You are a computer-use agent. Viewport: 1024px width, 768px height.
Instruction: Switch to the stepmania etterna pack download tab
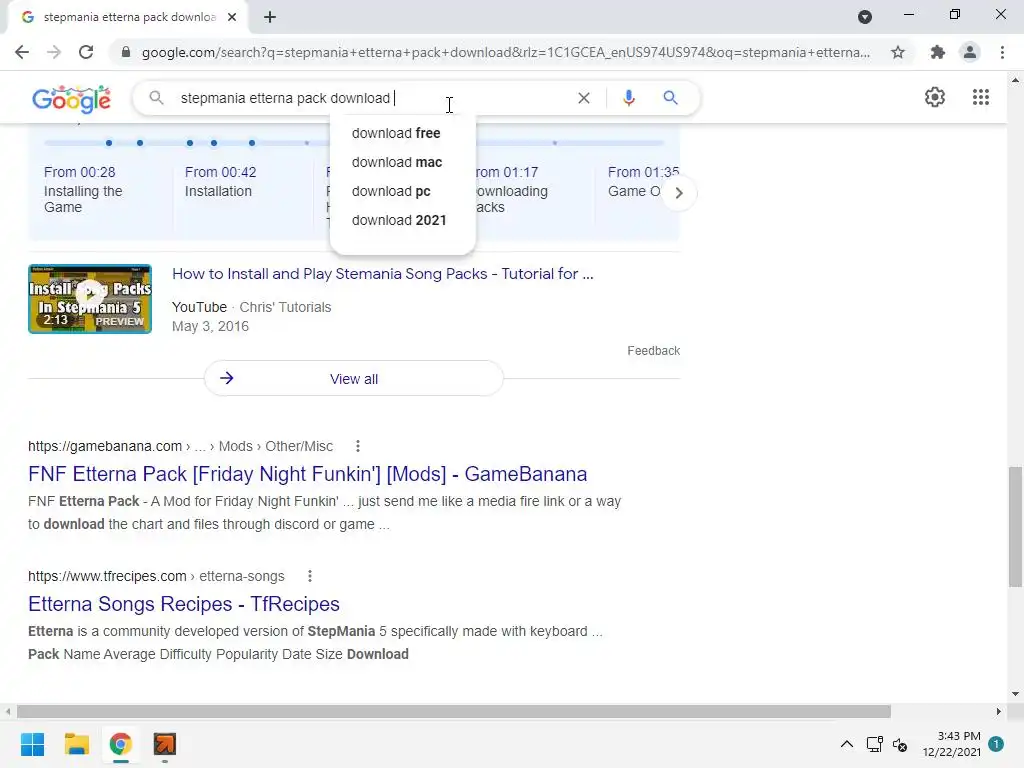(x=129, y=17)
